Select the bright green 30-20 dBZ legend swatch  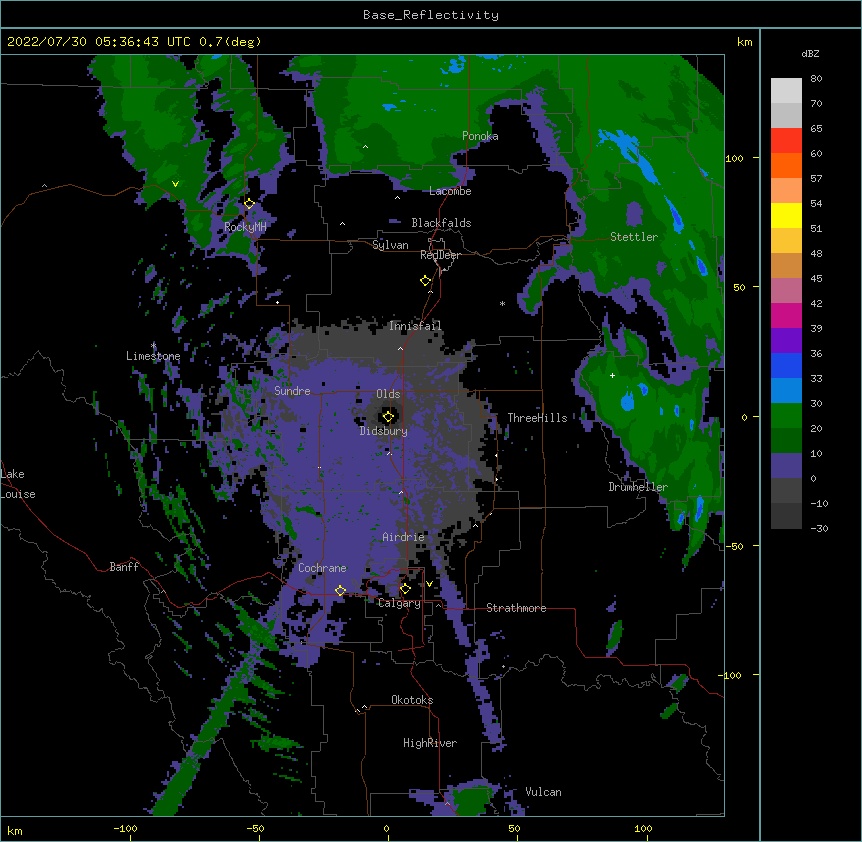point(786,416)
